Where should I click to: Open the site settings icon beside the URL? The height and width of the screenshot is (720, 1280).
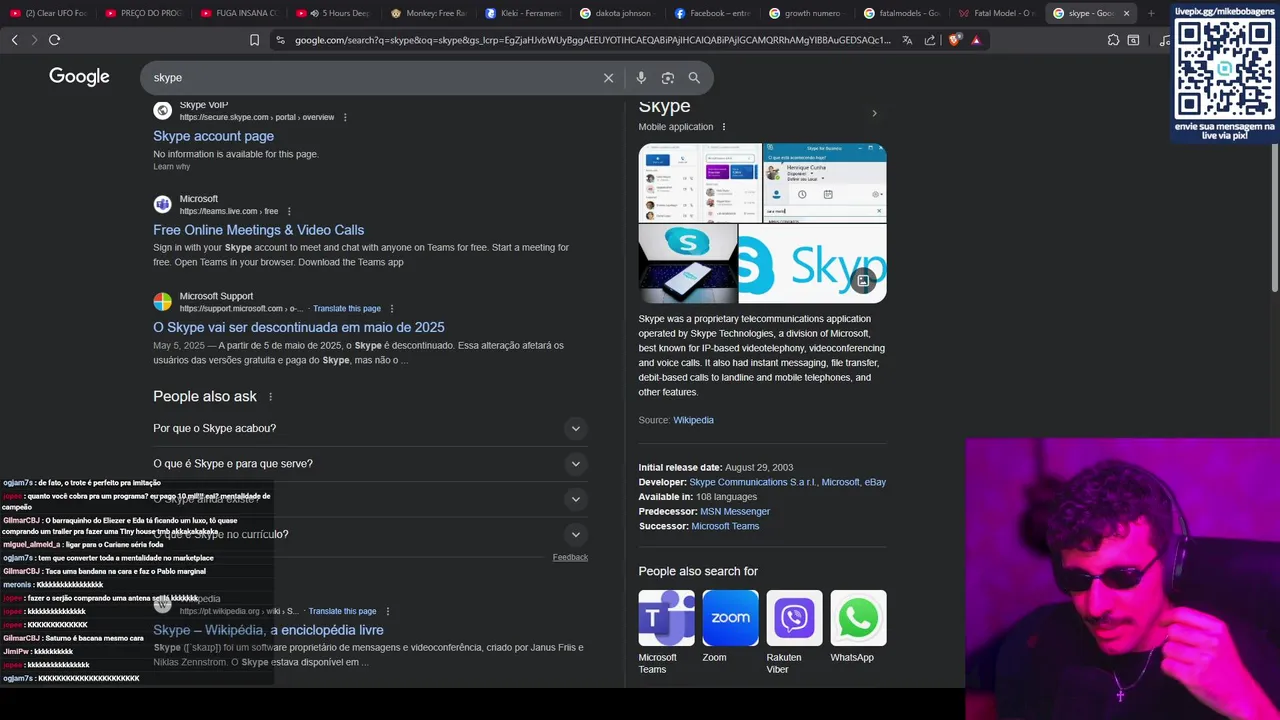click(x=280, y=40)
